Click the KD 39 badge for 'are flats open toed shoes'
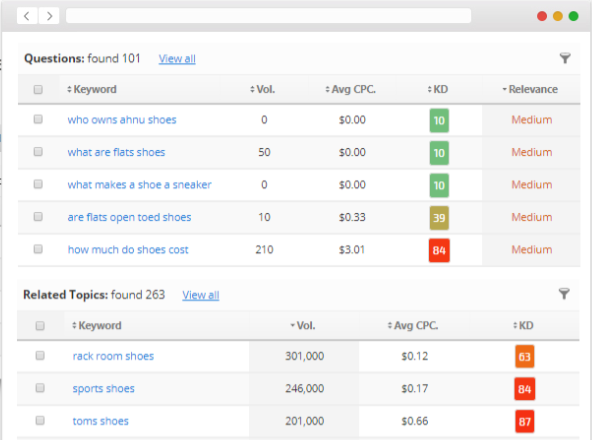 pyautogui.click(x=439, y=218)
